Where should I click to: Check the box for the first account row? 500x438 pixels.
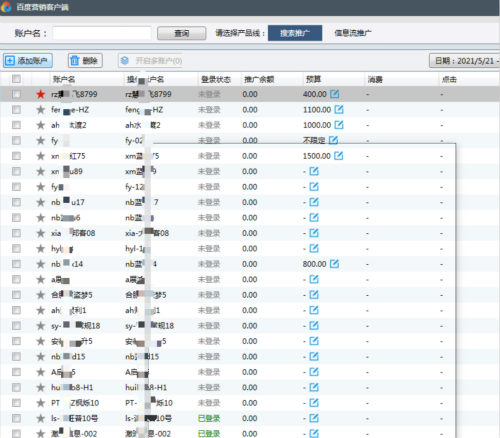pos(16,94)
